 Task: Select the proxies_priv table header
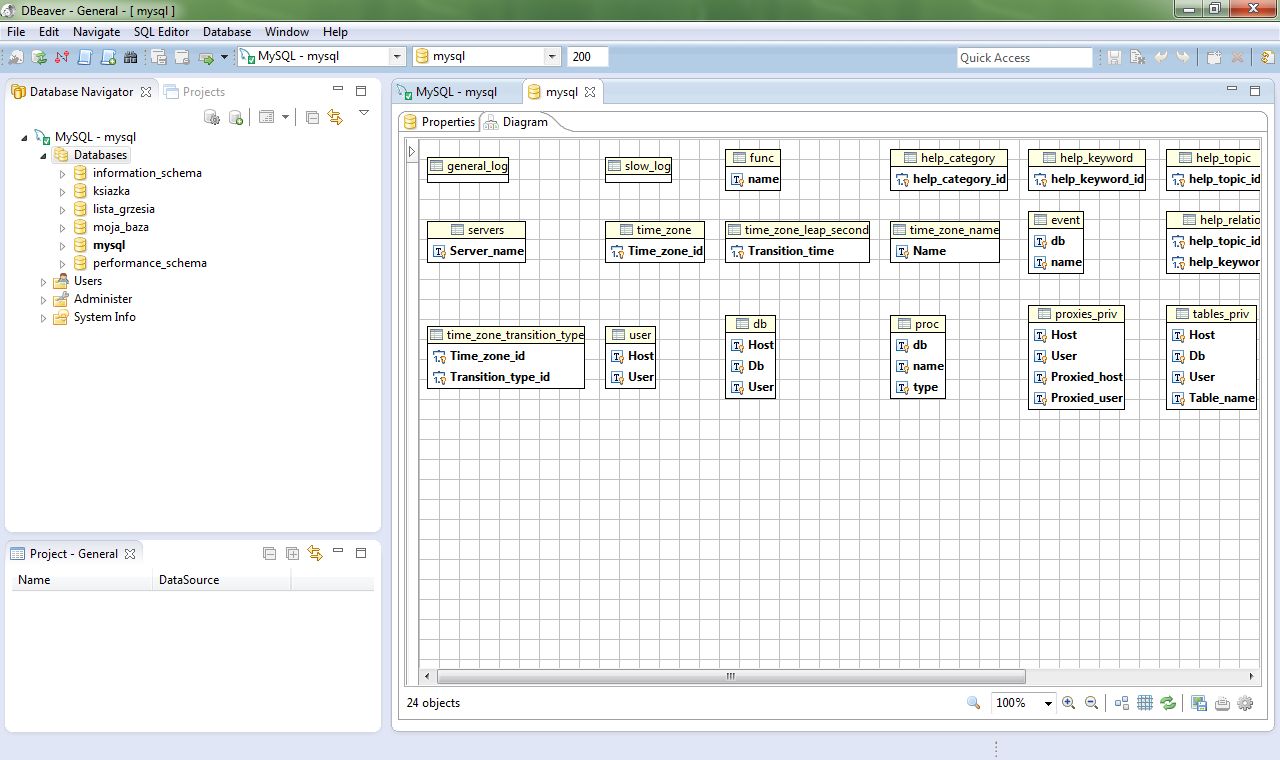(1076, 314)
